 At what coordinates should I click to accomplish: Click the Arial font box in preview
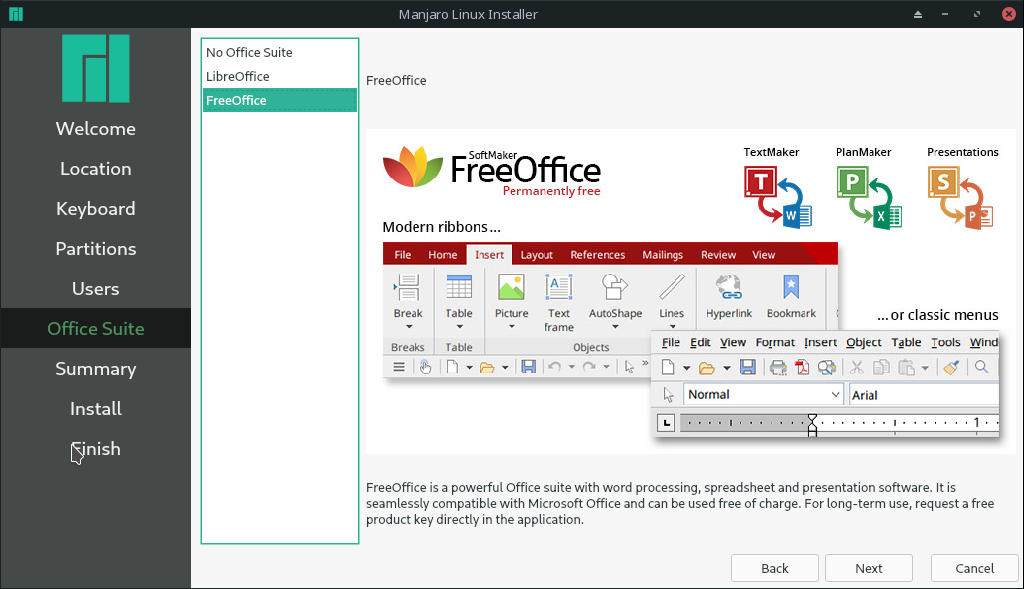(923, 394)
